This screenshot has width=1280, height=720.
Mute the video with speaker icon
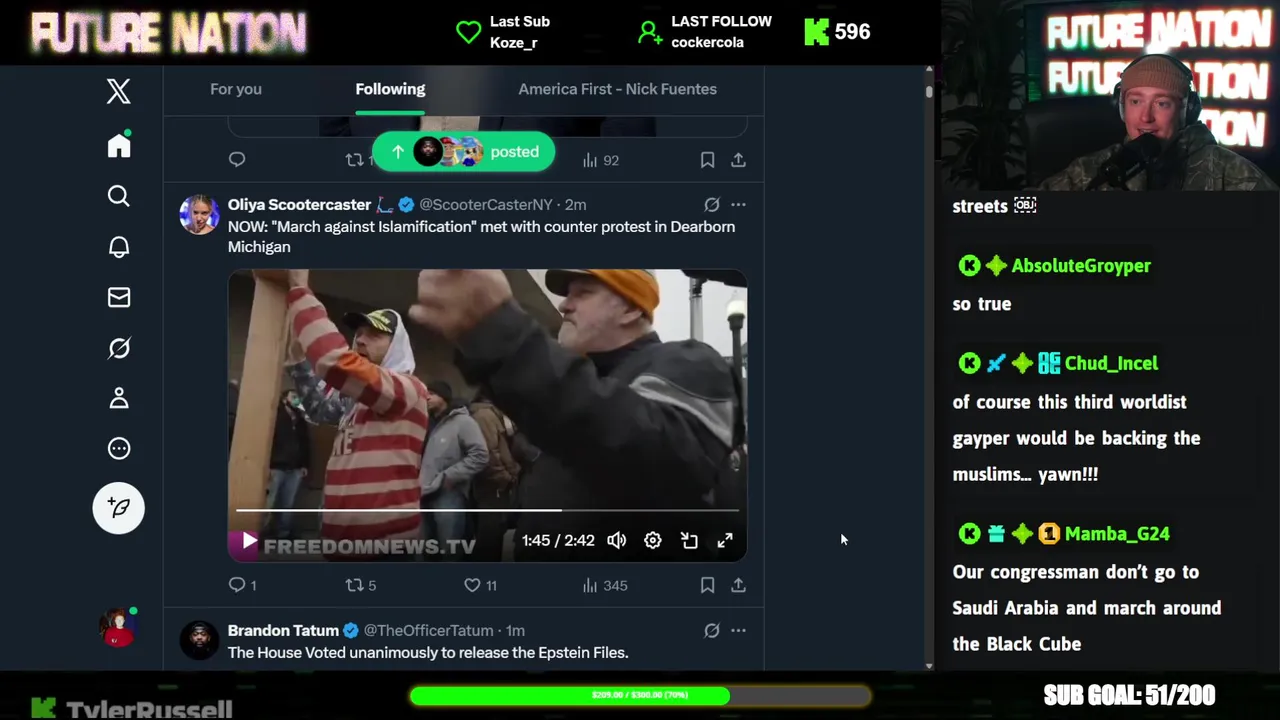click(616, 540)
